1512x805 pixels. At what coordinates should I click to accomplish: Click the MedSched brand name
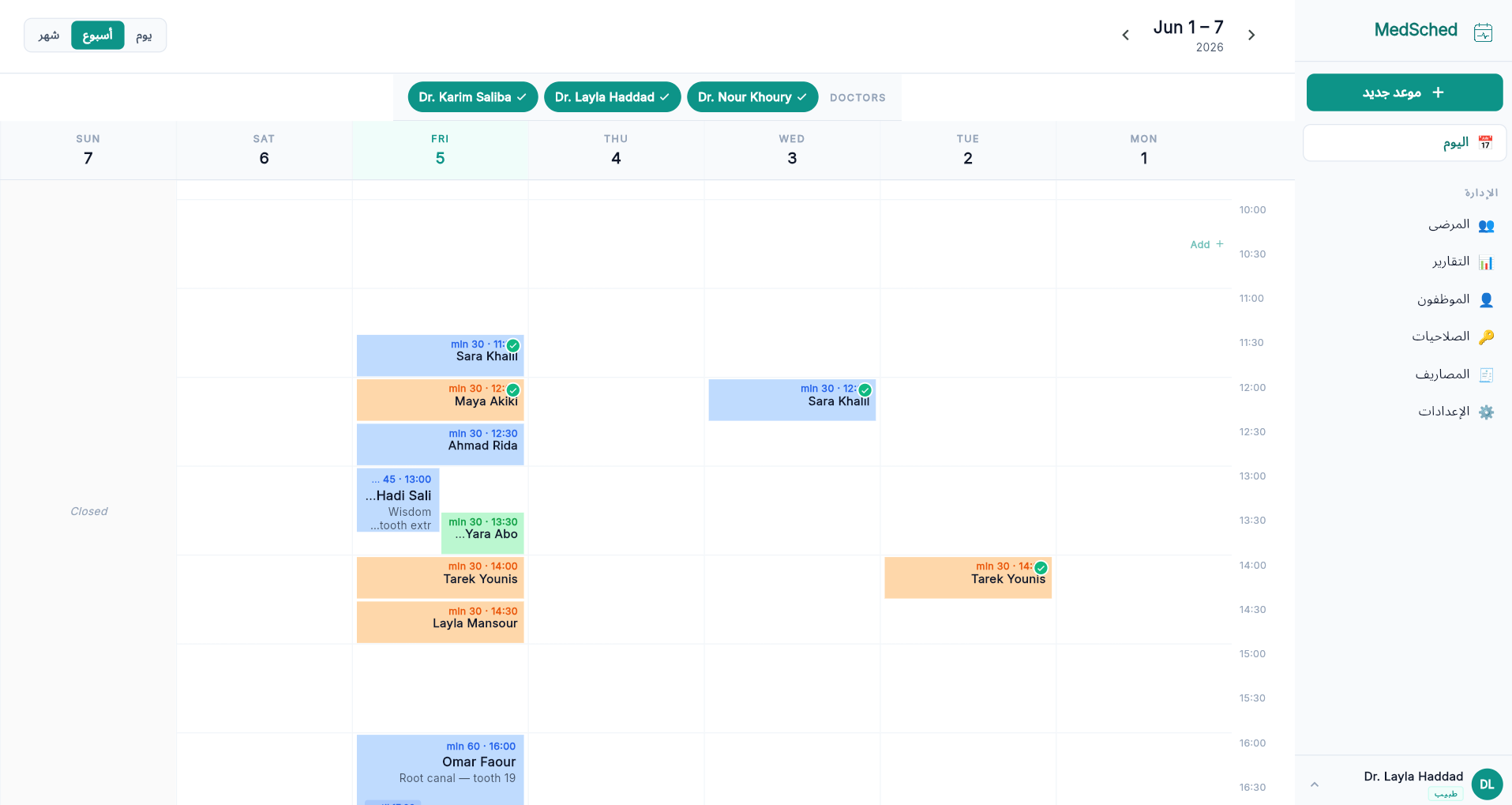pos(1416,30)
